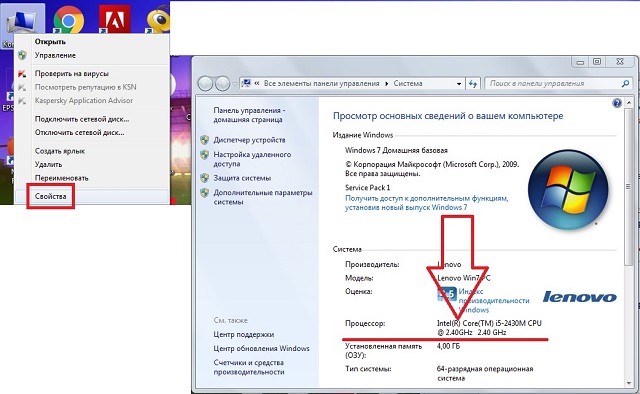Viewport: 640px width, 394px height.
Task: Open Защита системы link
Action: [242, 178]
